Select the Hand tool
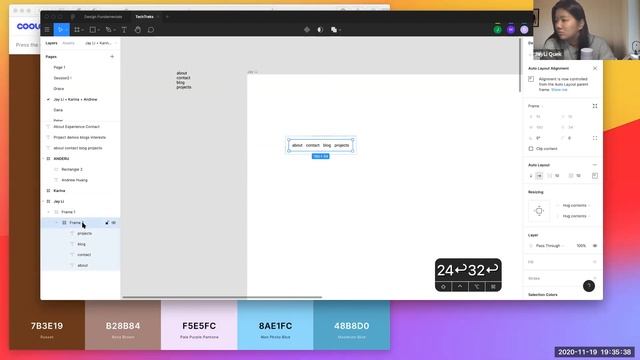Image resolution: width=640 pixels, height=360 pixels. [138, 29]
